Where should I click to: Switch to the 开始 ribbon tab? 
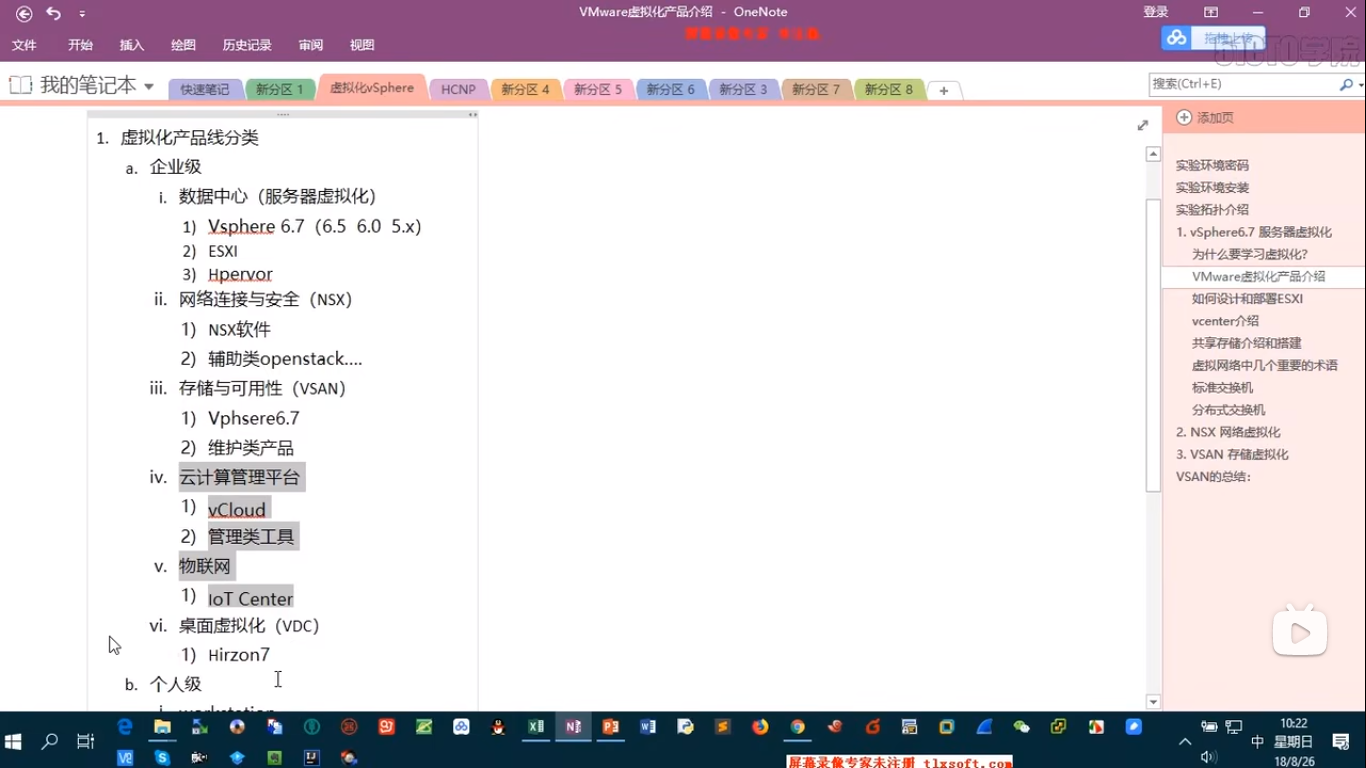(80, 45)
